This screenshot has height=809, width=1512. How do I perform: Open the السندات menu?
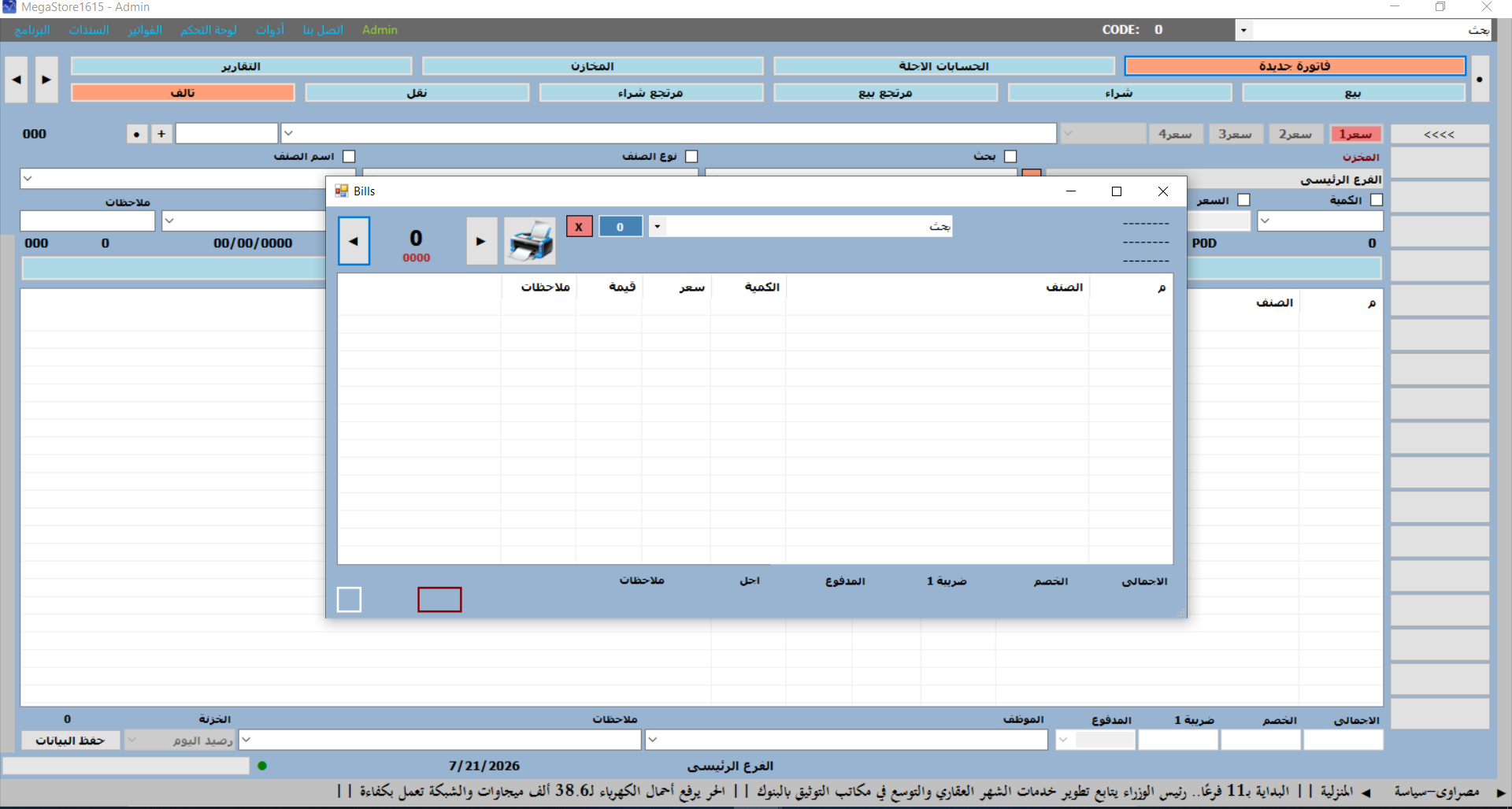[89, 30]
